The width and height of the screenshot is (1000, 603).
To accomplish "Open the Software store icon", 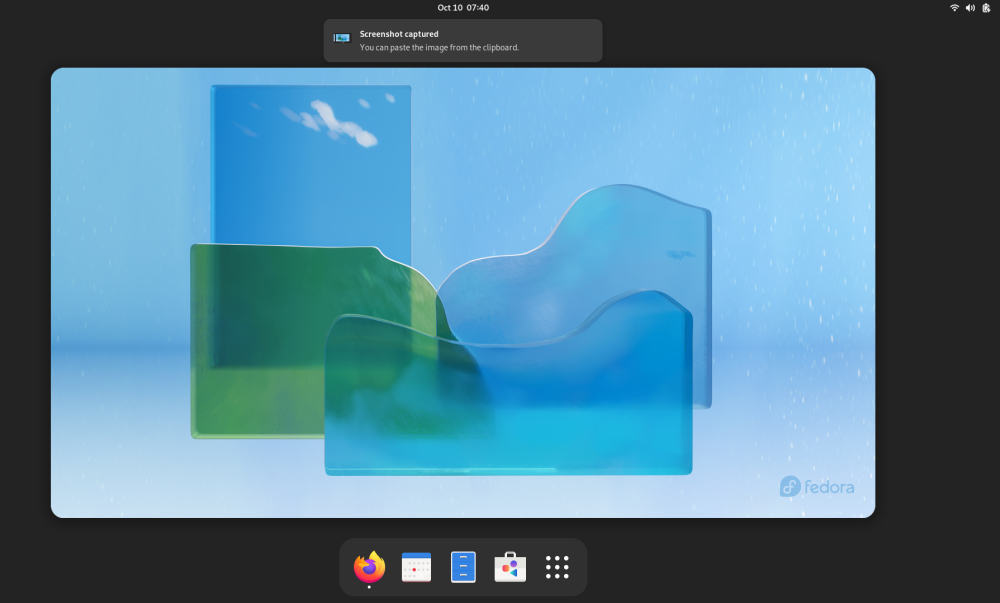I will pyautogui.click(x=510, y=567).
